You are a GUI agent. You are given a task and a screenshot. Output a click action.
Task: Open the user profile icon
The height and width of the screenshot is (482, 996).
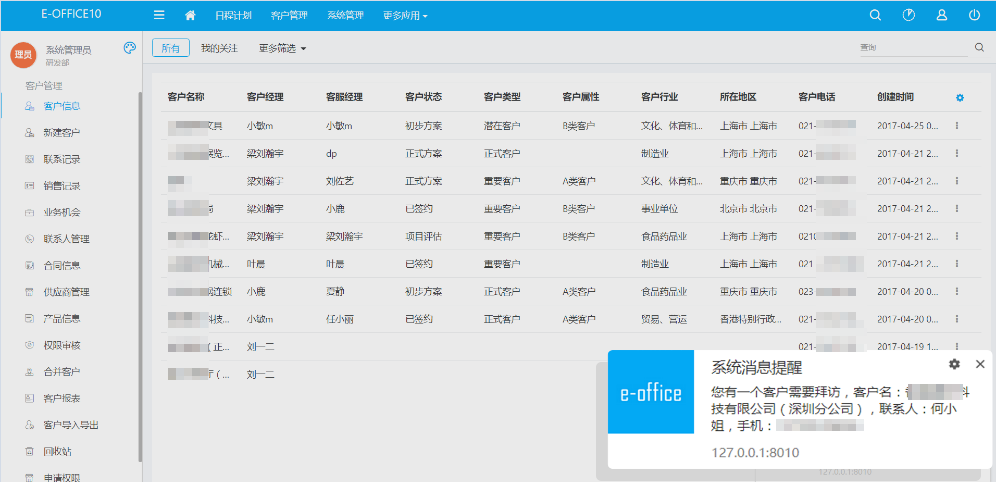click(942, 15)
